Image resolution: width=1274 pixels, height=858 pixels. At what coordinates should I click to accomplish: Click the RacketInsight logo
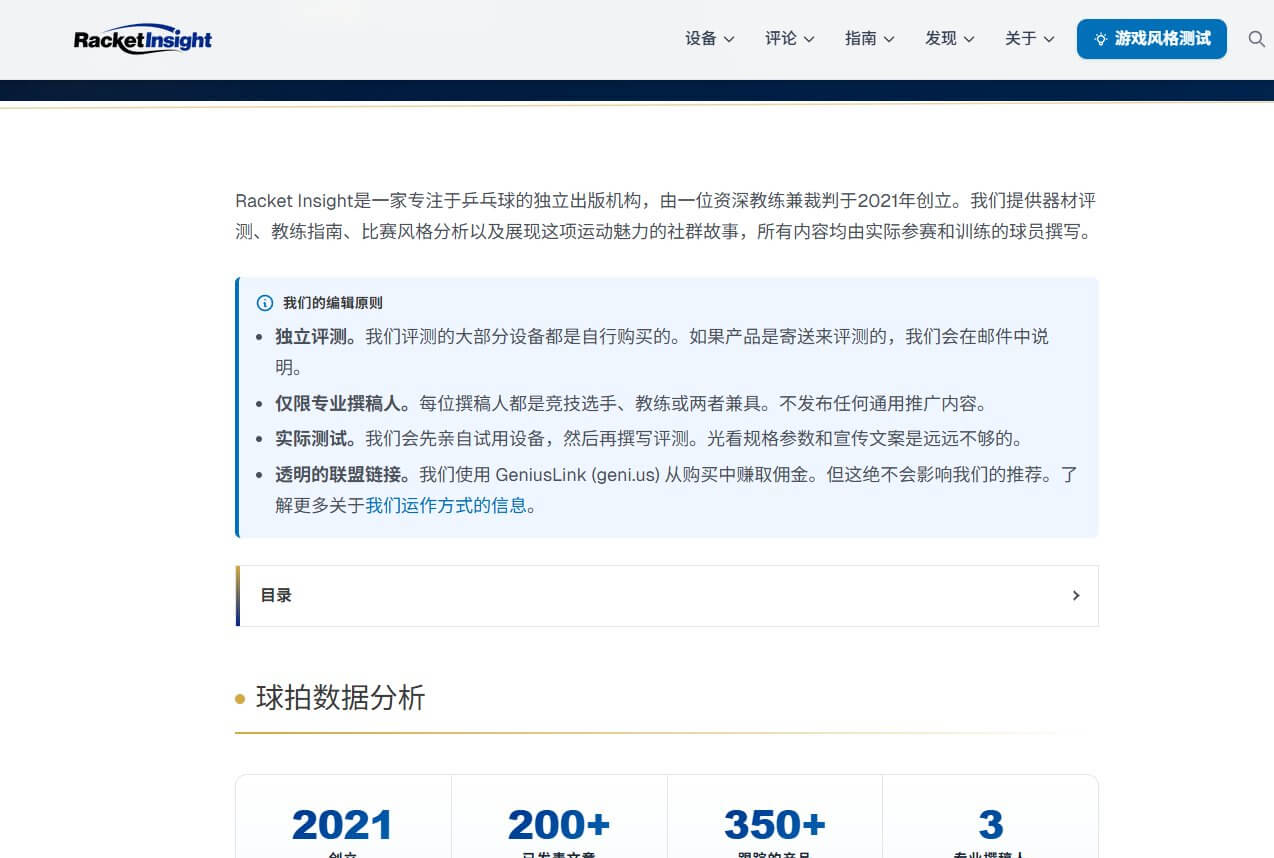[x=143, y=39]
